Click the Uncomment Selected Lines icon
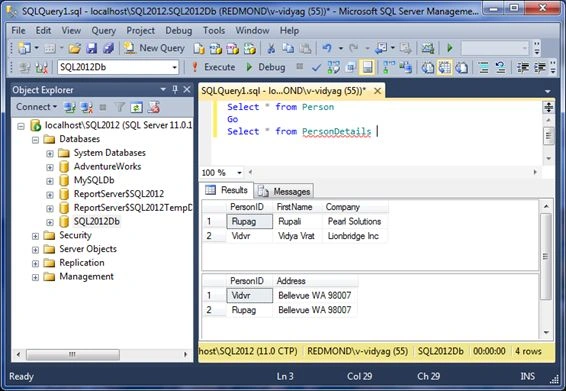The image size is (566, 391). coord(500,67)
